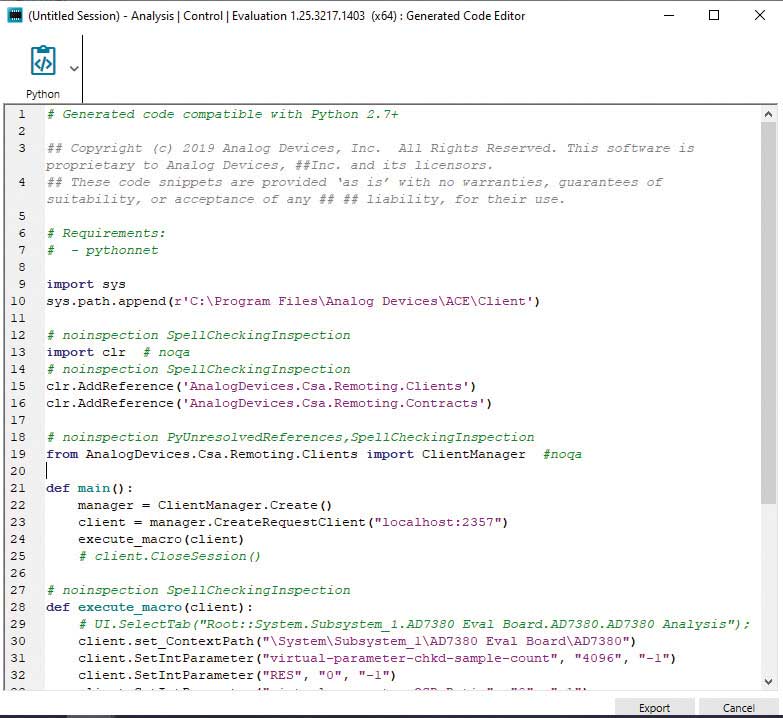Close the Generated Code Editor window
Image resolution: width=783 pixels, height=718 pixels.
point(759,15)
